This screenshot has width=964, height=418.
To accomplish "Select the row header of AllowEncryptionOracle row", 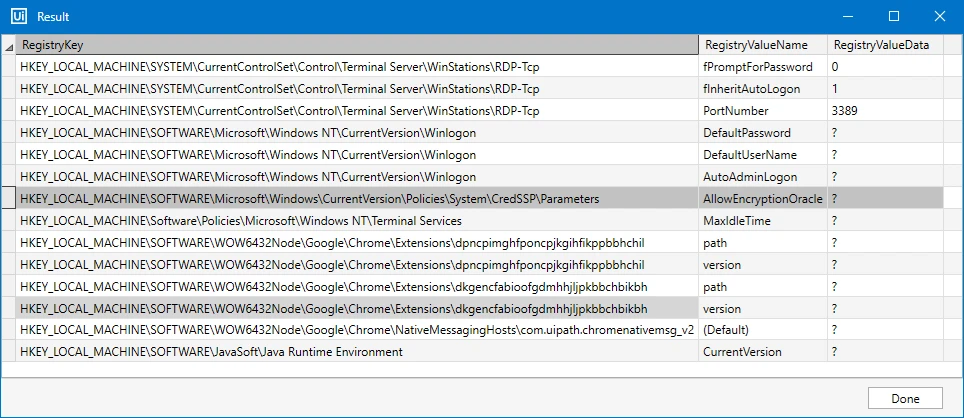I will click(8, 199).
